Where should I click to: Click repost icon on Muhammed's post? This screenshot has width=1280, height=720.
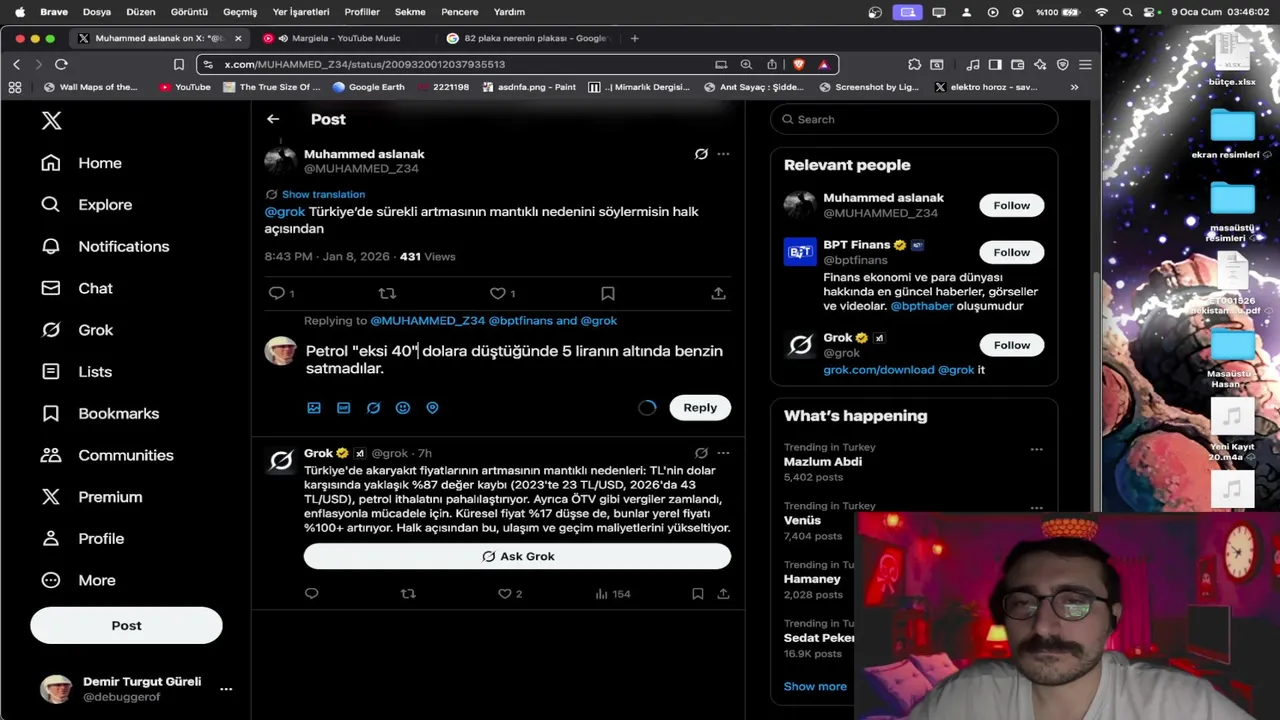387,293
